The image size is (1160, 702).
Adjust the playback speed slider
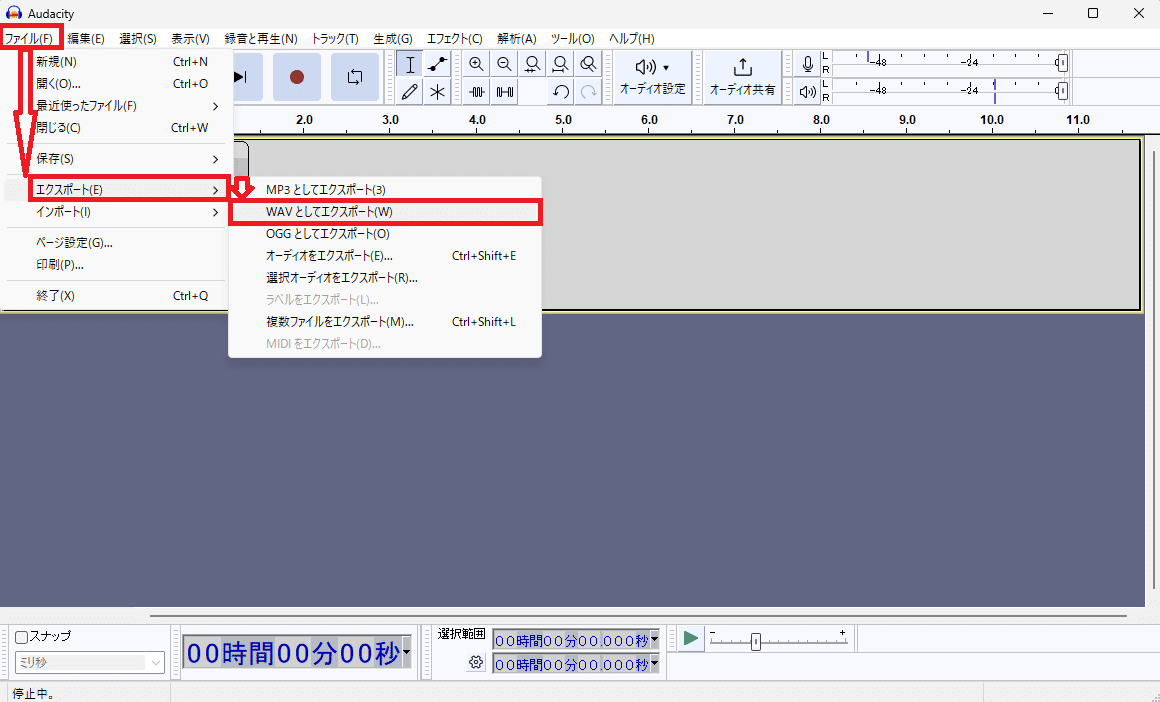click(x=755, y=641)
